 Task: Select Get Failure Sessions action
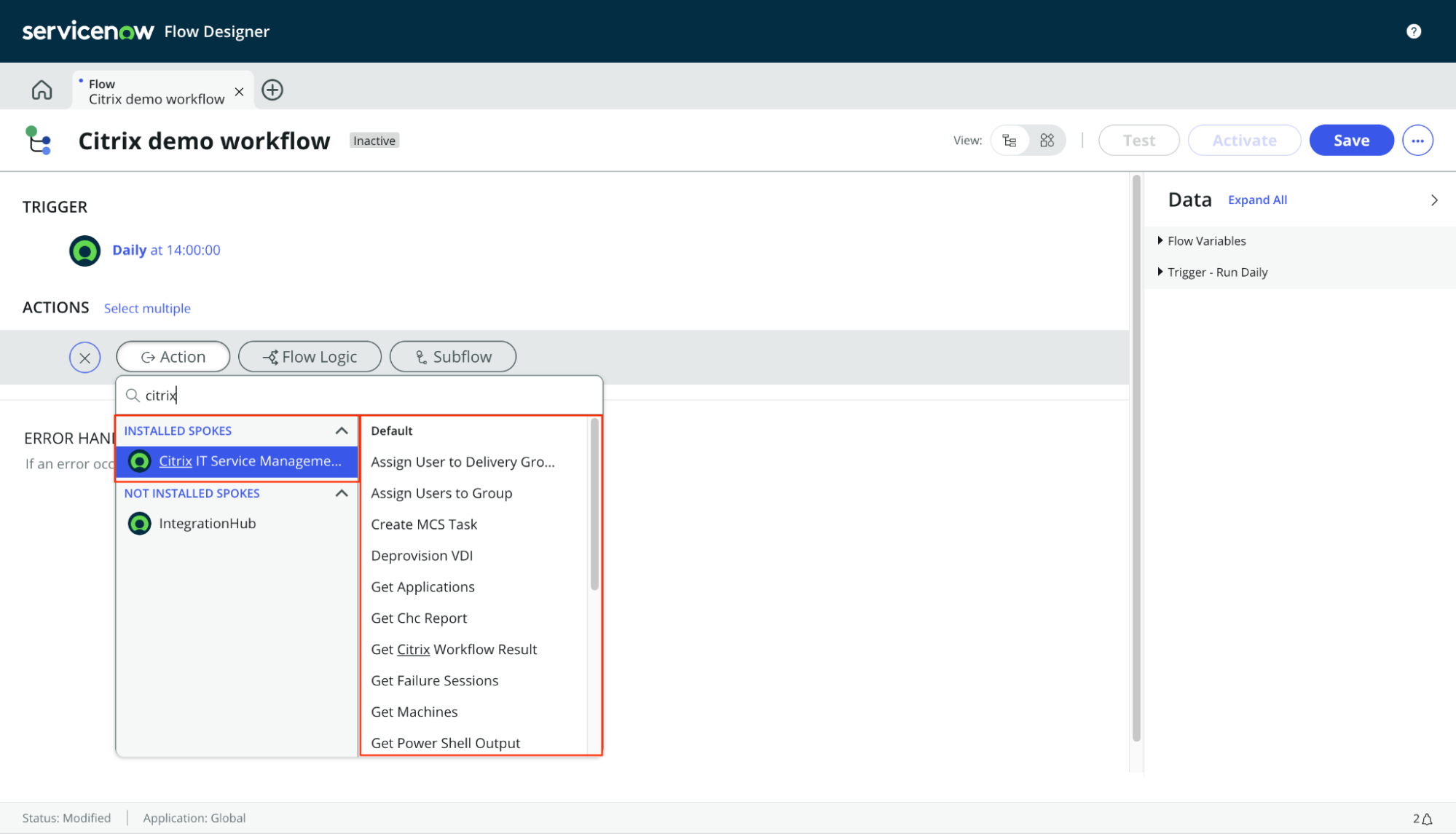(x=435, y=681)
